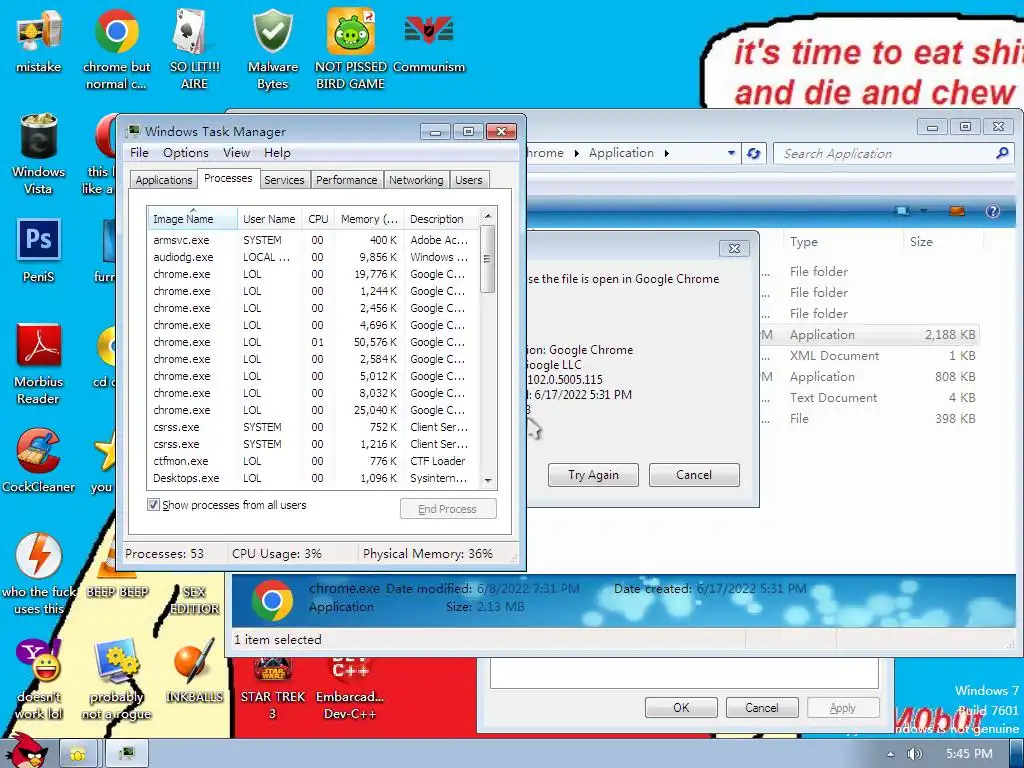Launch the 'NOT PISSED BIRD GAME' icon

pyautogui.click(x=351, y=31)
